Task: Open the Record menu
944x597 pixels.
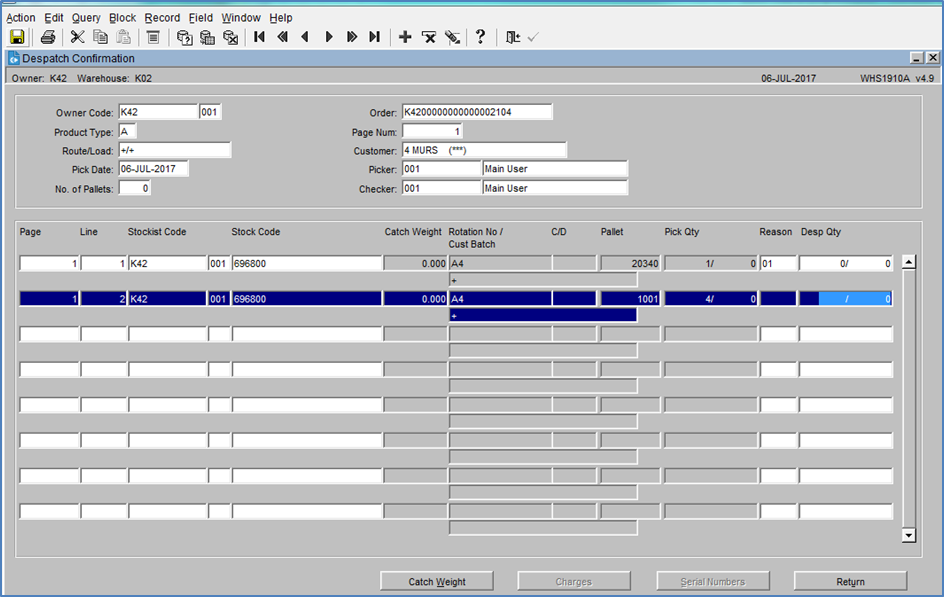Action: point(162,18)
